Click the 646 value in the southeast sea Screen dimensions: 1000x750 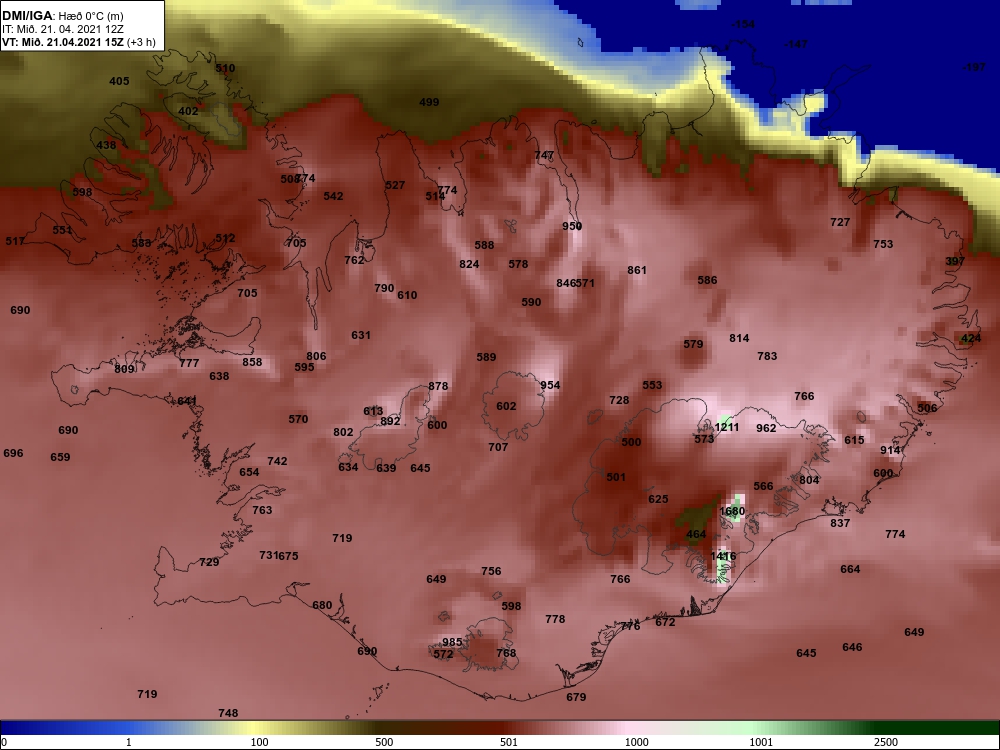(x=852, y=647)
